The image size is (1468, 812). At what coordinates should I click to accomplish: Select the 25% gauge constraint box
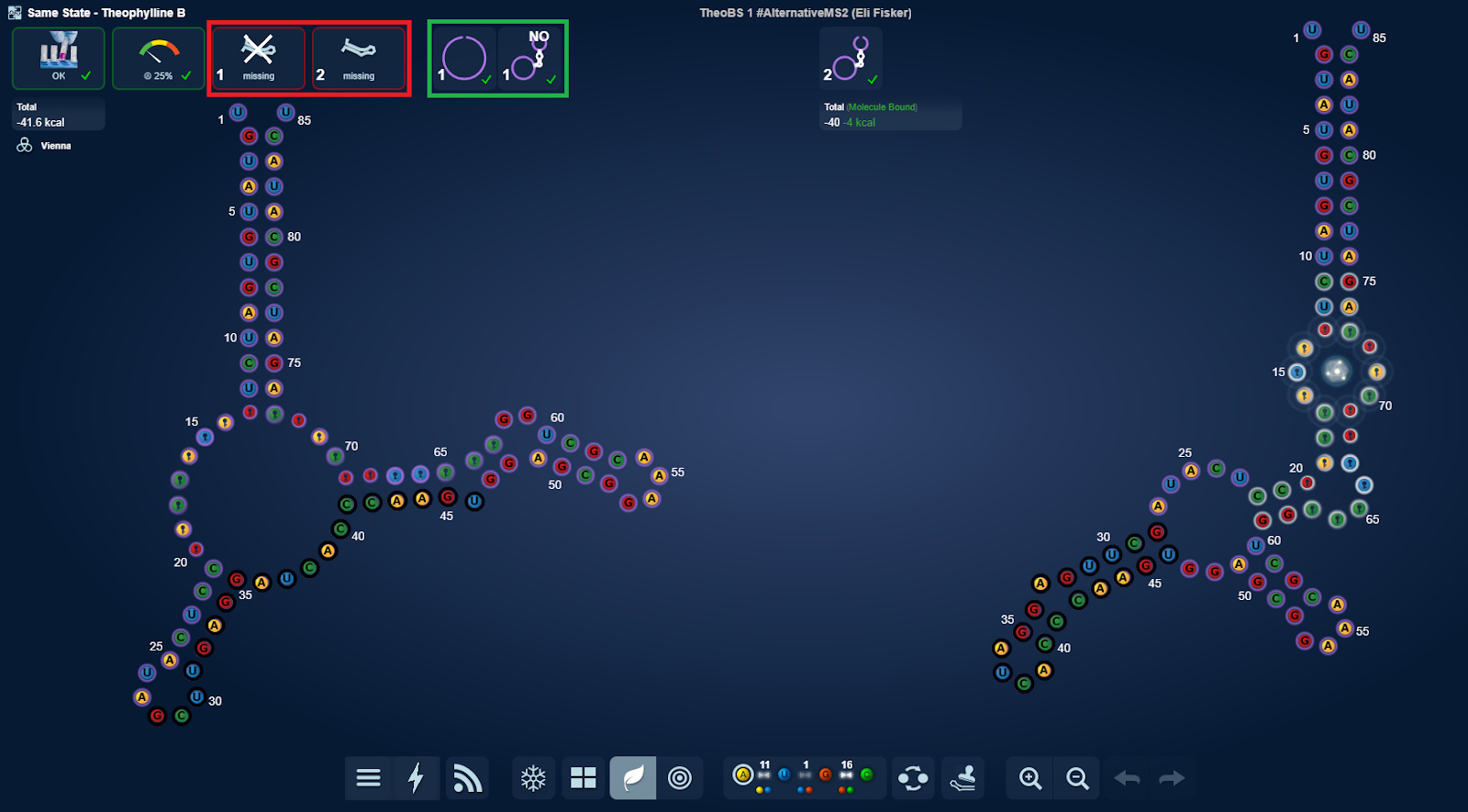(x=159, y=58)
